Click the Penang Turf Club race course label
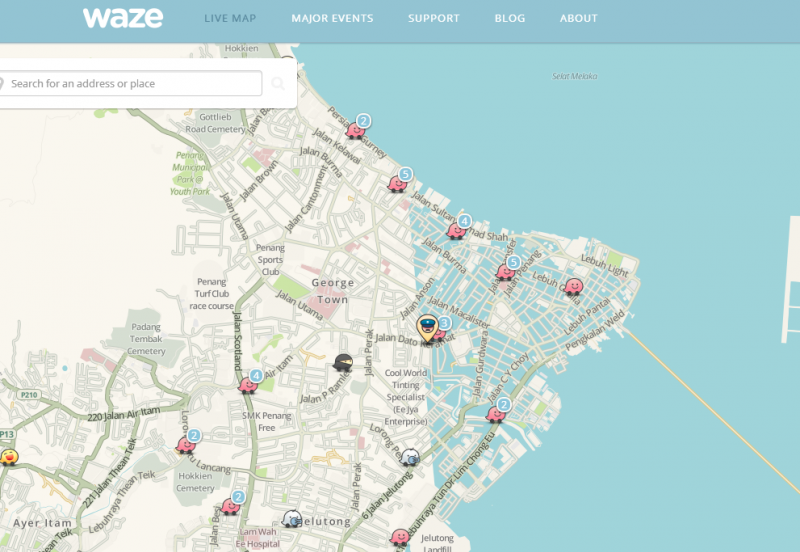 tap(211, 294)
